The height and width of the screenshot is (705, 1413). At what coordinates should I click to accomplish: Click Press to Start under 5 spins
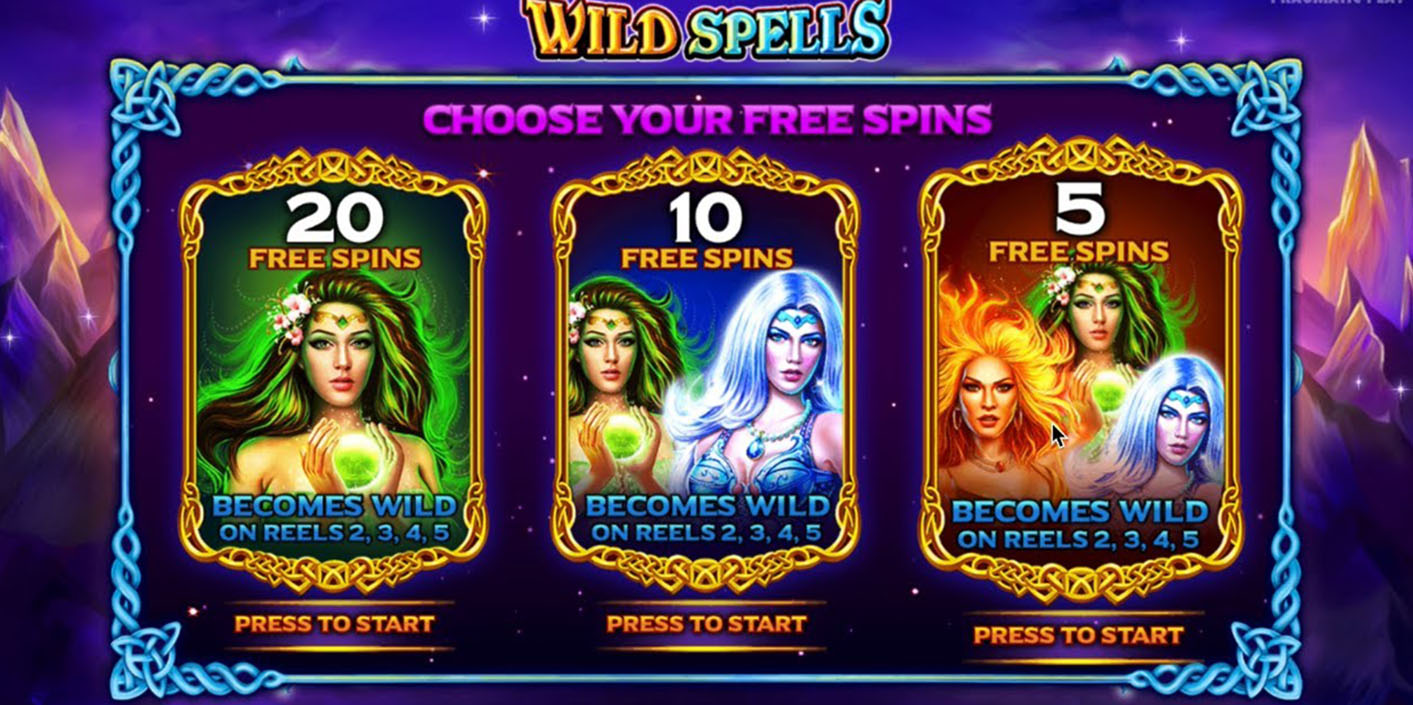1078,635
